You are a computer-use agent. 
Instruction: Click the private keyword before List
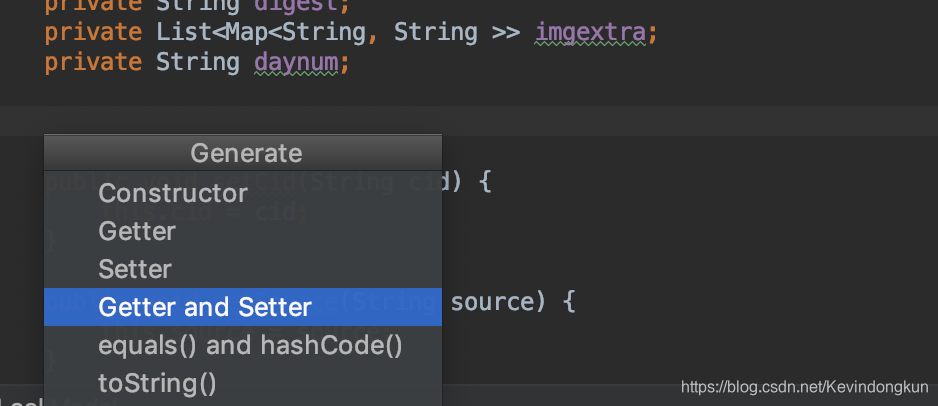click(x=93, y=33)
